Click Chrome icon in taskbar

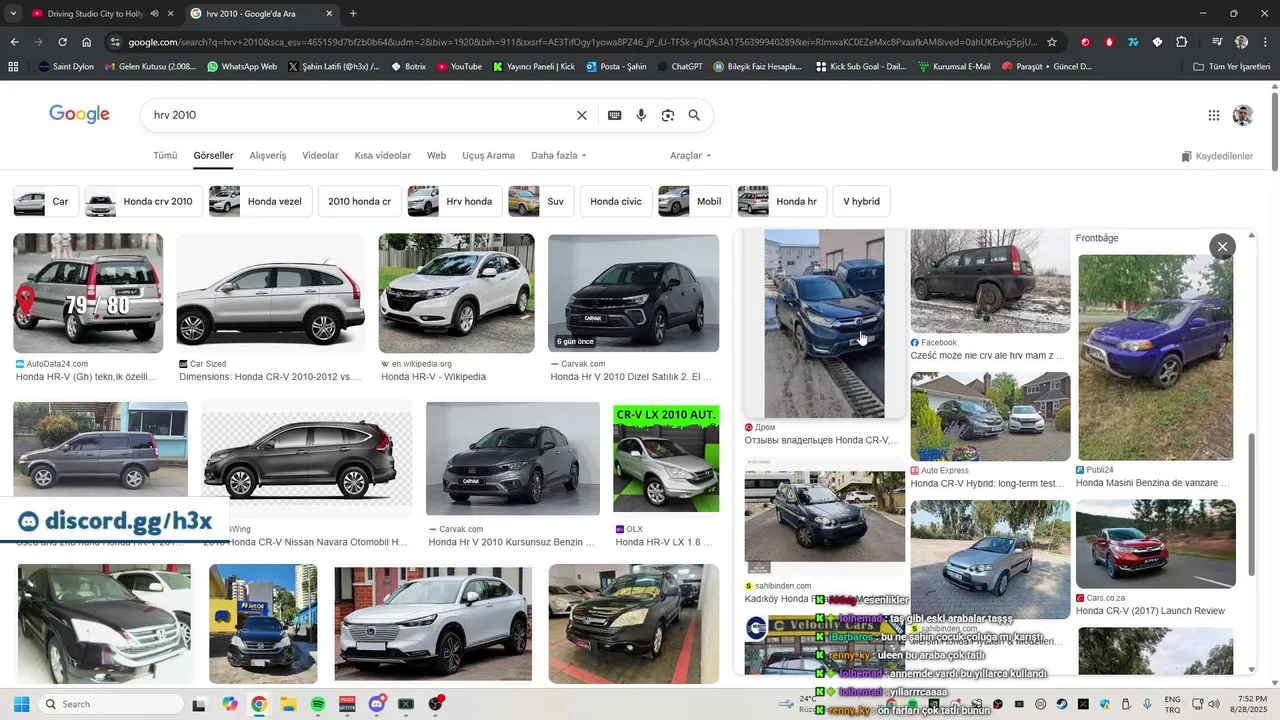(259, 704)
